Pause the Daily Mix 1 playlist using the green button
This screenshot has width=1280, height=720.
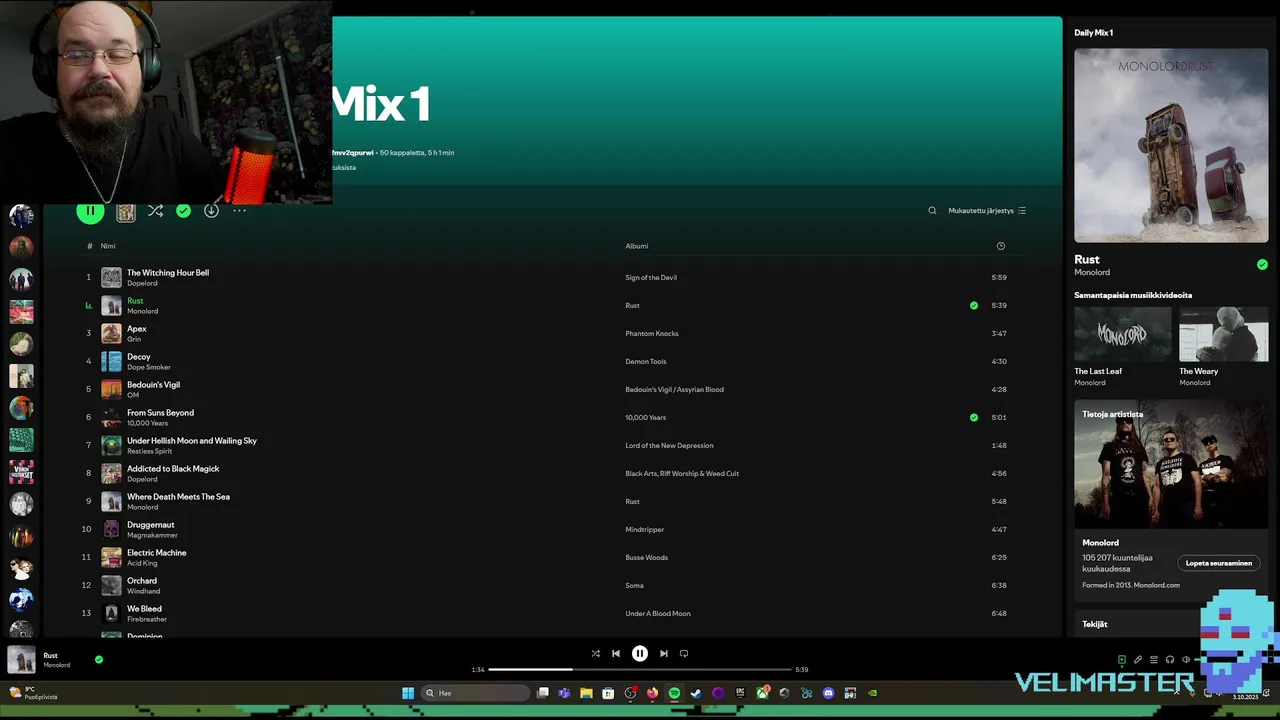90,211
